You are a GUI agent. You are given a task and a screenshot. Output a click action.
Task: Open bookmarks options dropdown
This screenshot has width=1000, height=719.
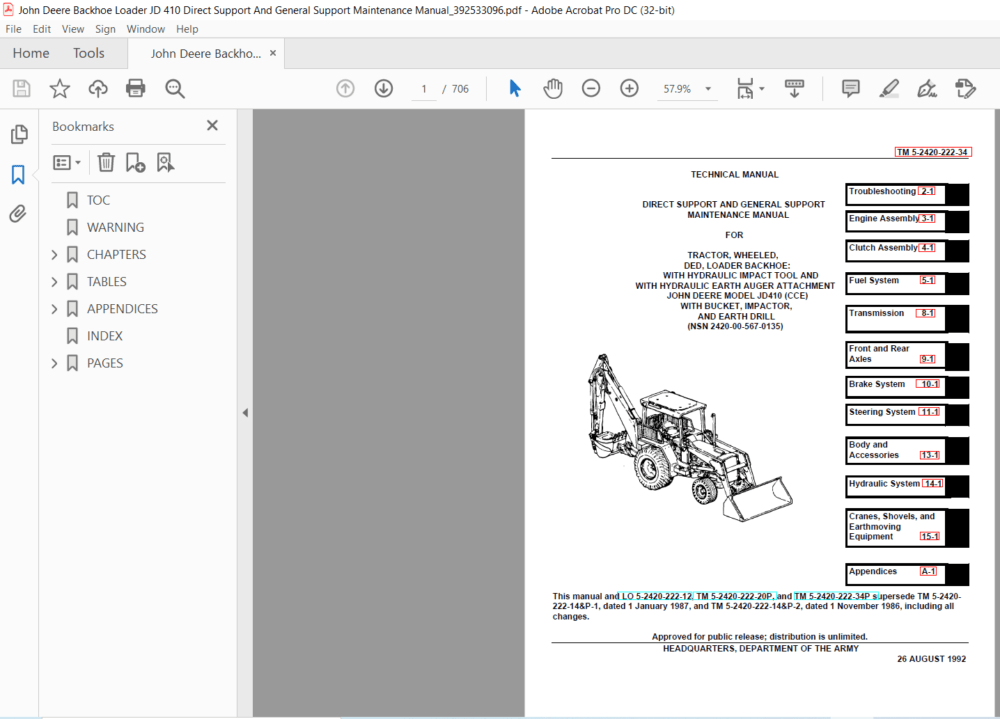pos(67,163)
